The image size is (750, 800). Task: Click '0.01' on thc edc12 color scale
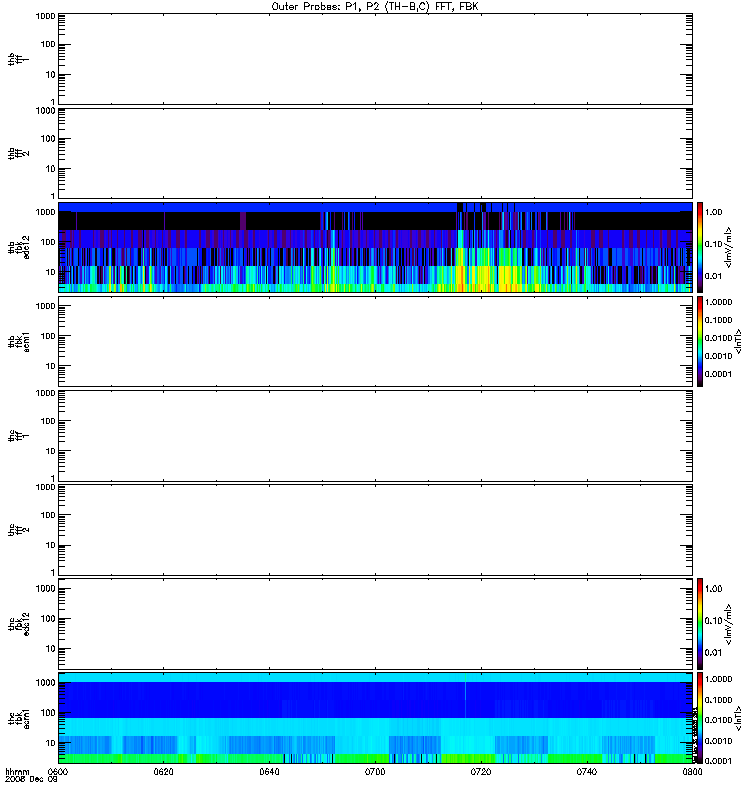click(x=713, y=653)
